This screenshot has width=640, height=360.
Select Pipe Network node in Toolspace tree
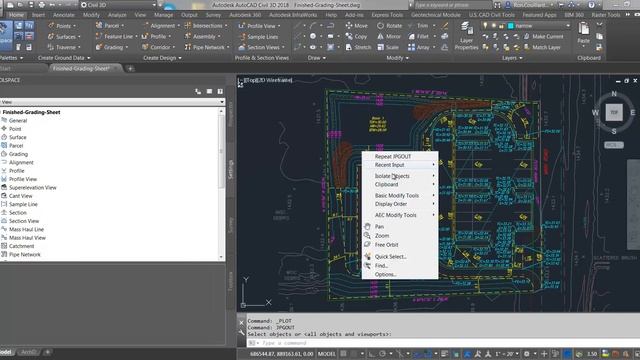[x=24, y=254]
